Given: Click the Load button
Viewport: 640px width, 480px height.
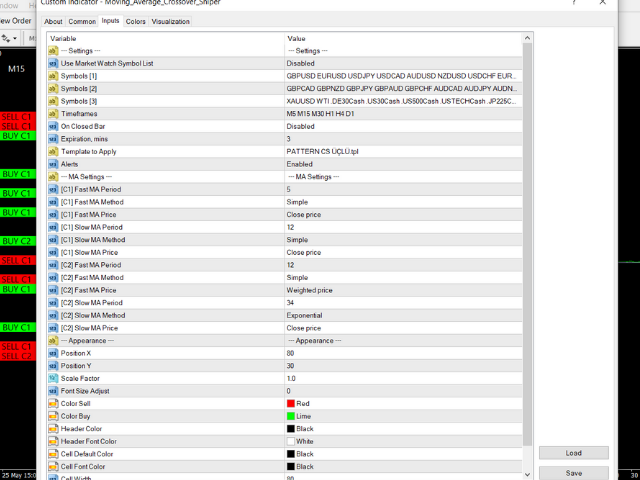Looking at the screenshot, I should click(x=573, y=453).
